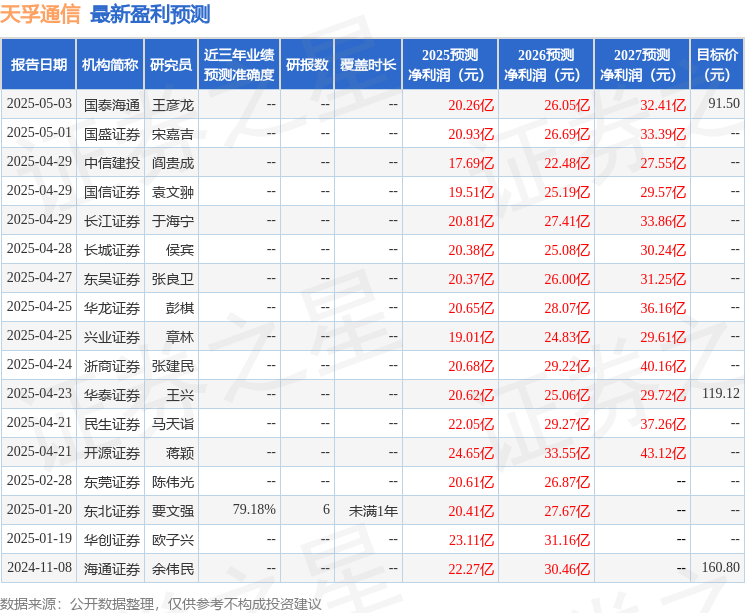Click the 华龙证券 institution cell

tap(112, 308)
